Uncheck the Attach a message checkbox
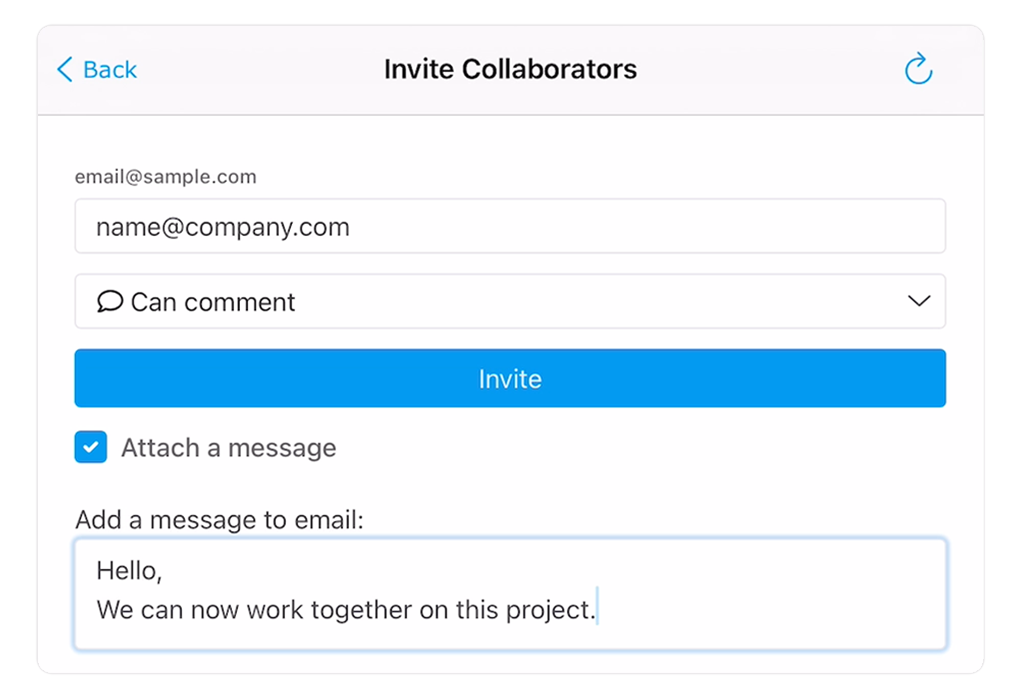Screen dimensions: 1020x700 (91, 447)
